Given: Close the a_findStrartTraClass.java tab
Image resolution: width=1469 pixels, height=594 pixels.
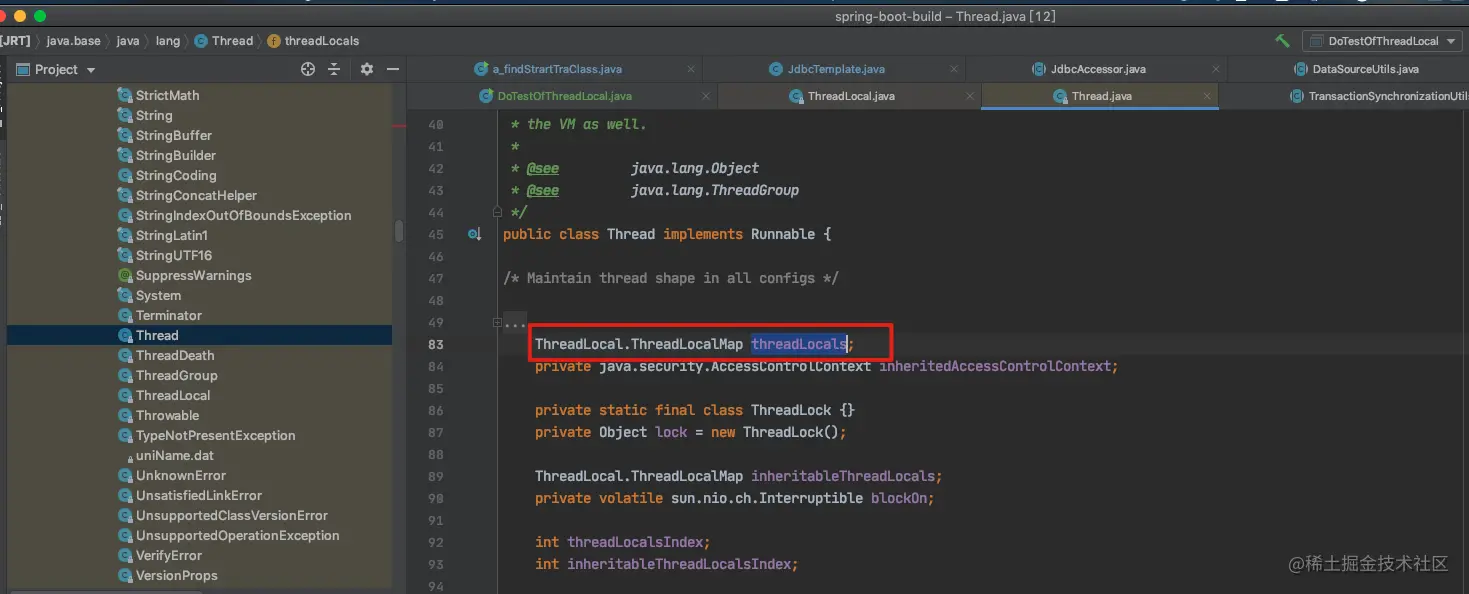Looking at the screenshot, I should [691, 69].
